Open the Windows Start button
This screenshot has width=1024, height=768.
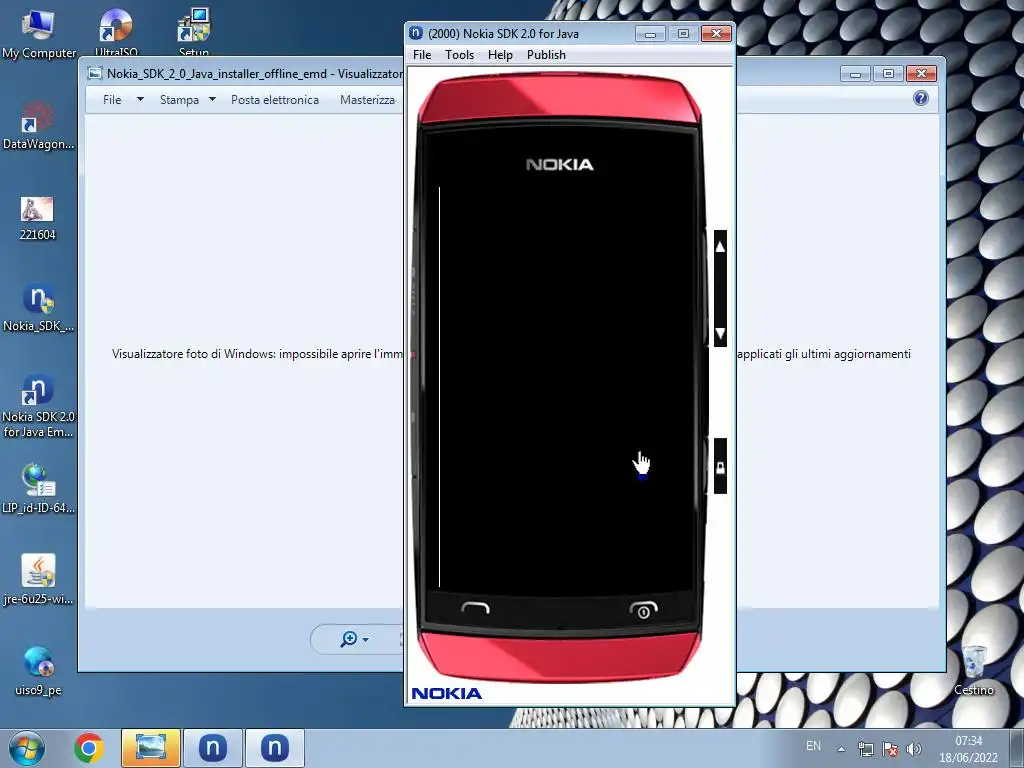pos(27,748)
